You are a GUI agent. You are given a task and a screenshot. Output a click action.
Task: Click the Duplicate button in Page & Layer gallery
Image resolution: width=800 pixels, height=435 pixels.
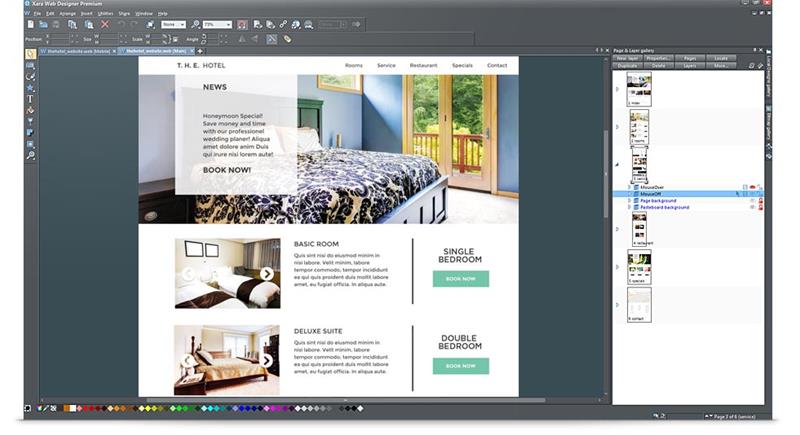coord(628,65)
